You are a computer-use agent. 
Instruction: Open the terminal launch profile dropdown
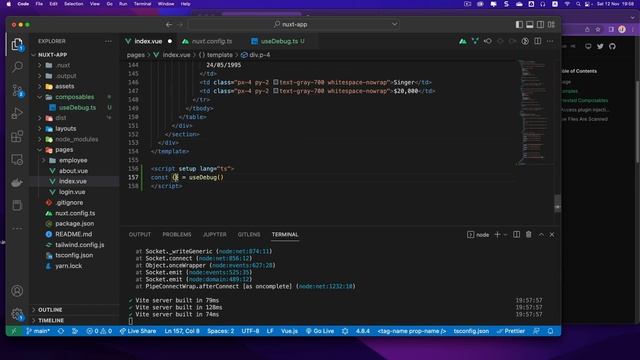[505, 234]
